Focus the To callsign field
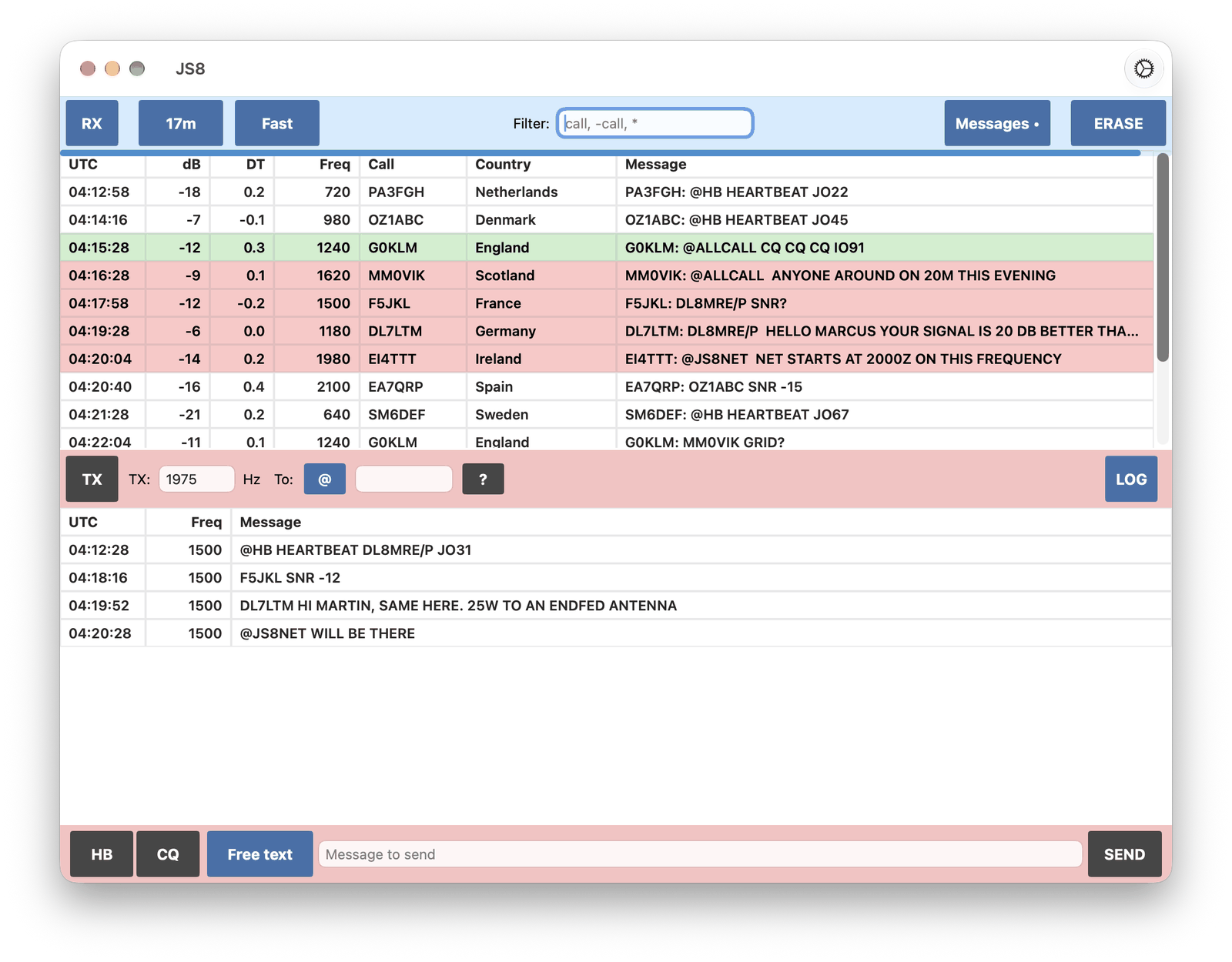The height and width of the screenshot is (962, 1232). [403, 479]
